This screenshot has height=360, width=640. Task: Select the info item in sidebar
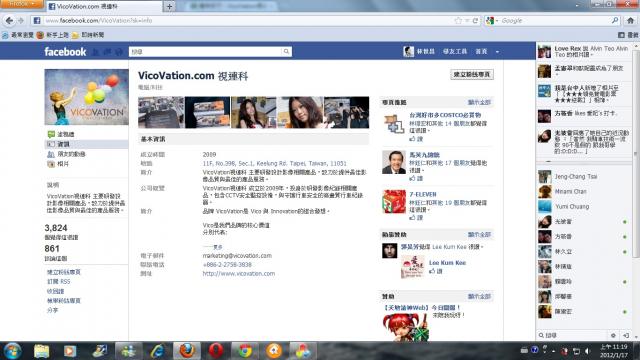[86, 144]
